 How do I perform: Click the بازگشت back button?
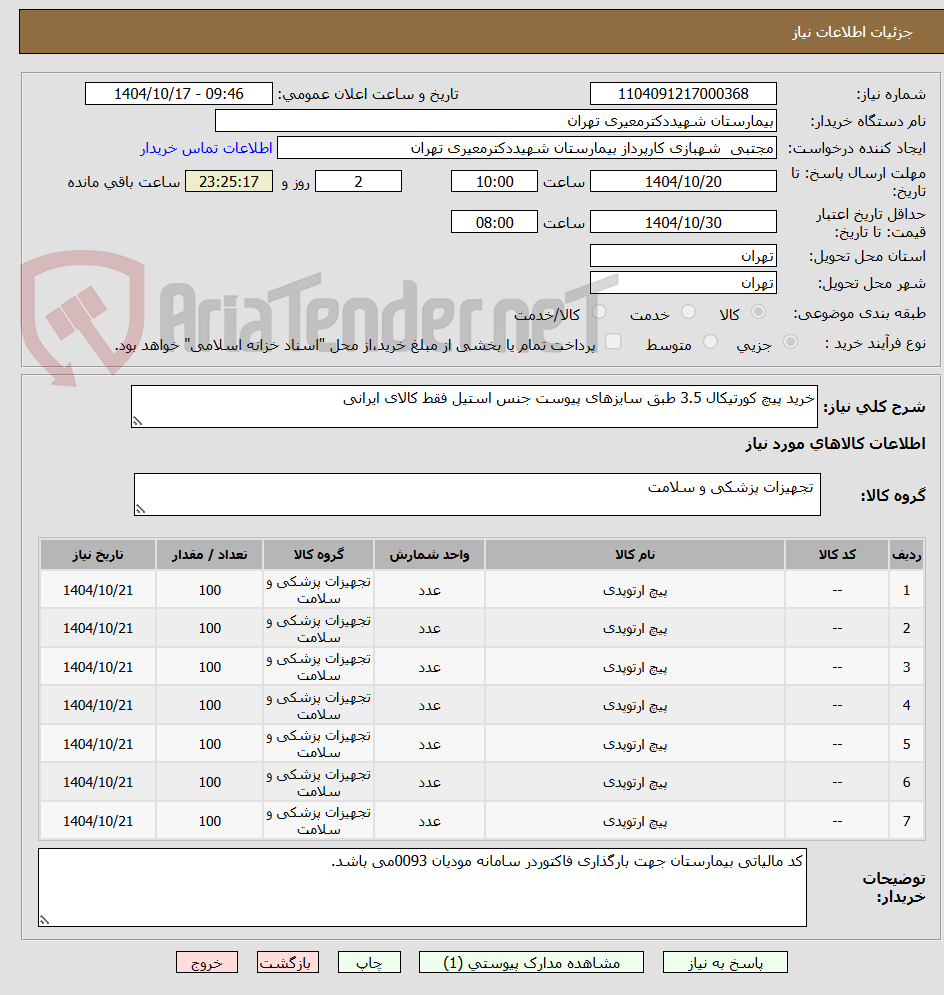[288, 962]
